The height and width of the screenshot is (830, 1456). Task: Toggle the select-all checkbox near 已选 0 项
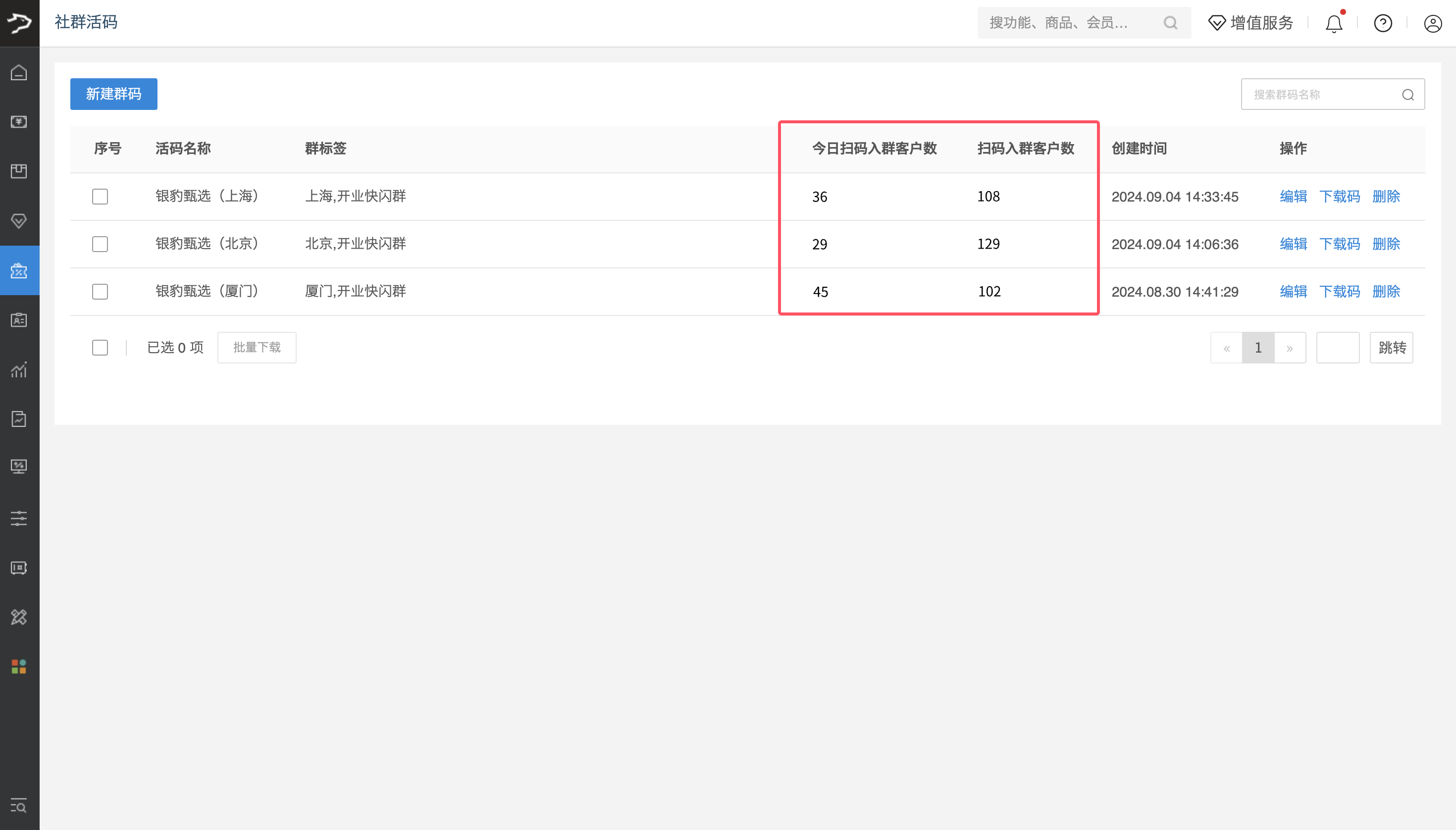point(100,348)
